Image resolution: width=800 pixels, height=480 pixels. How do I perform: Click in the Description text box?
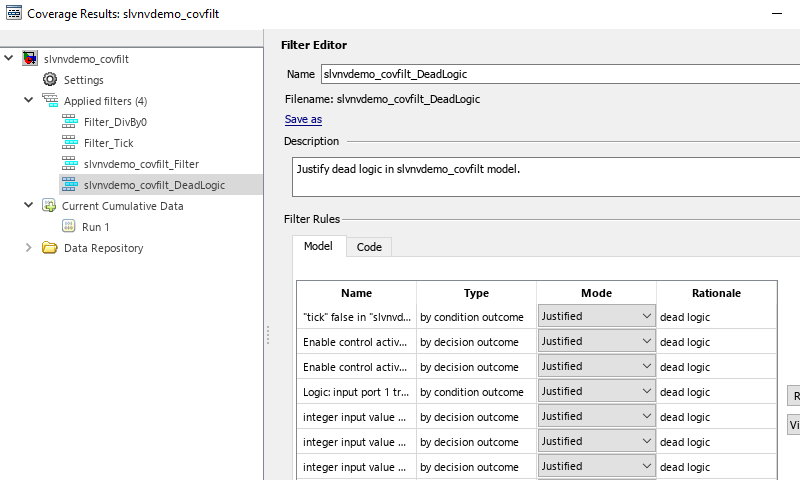tap(545, 177)
